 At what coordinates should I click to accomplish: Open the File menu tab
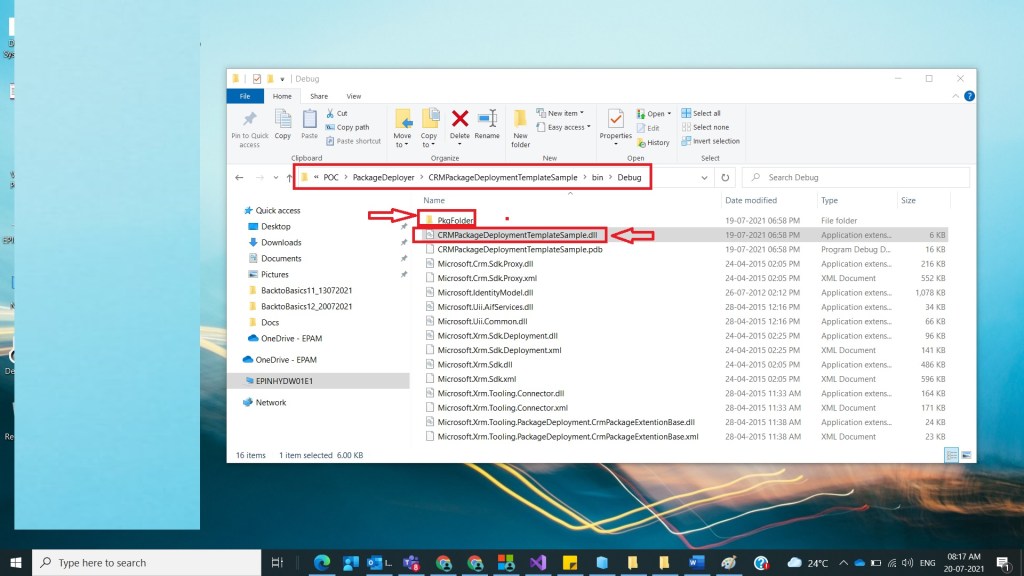coord(245,96)
